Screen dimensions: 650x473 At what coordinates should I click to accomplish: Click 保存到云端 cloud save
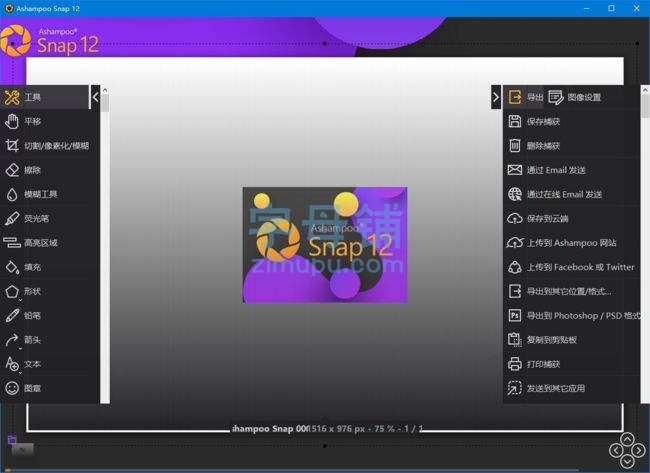pyautogui.click(x=572, y=218)
